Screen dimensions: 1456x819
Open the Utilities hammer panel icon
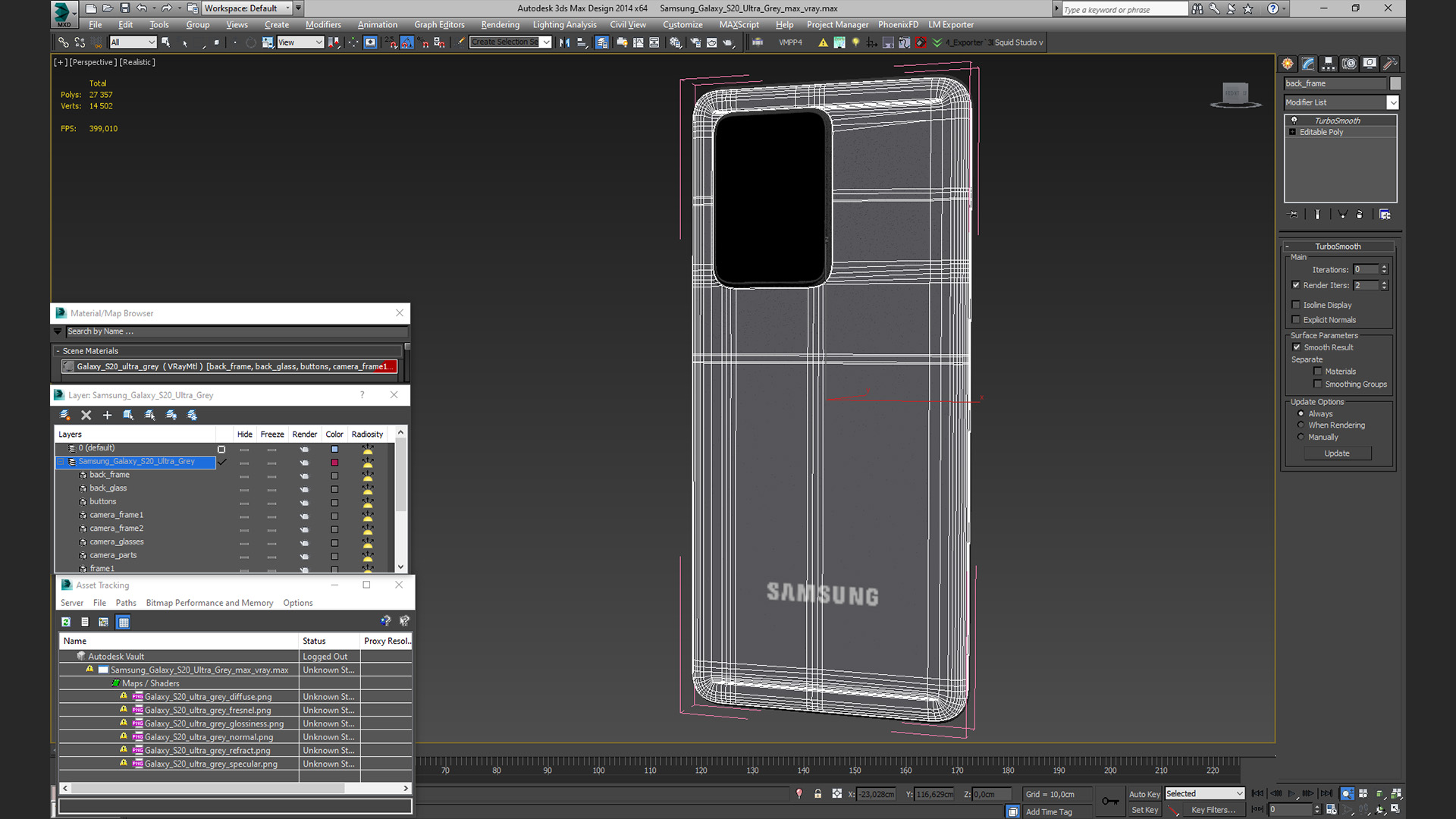click(x=1390, y=64)
